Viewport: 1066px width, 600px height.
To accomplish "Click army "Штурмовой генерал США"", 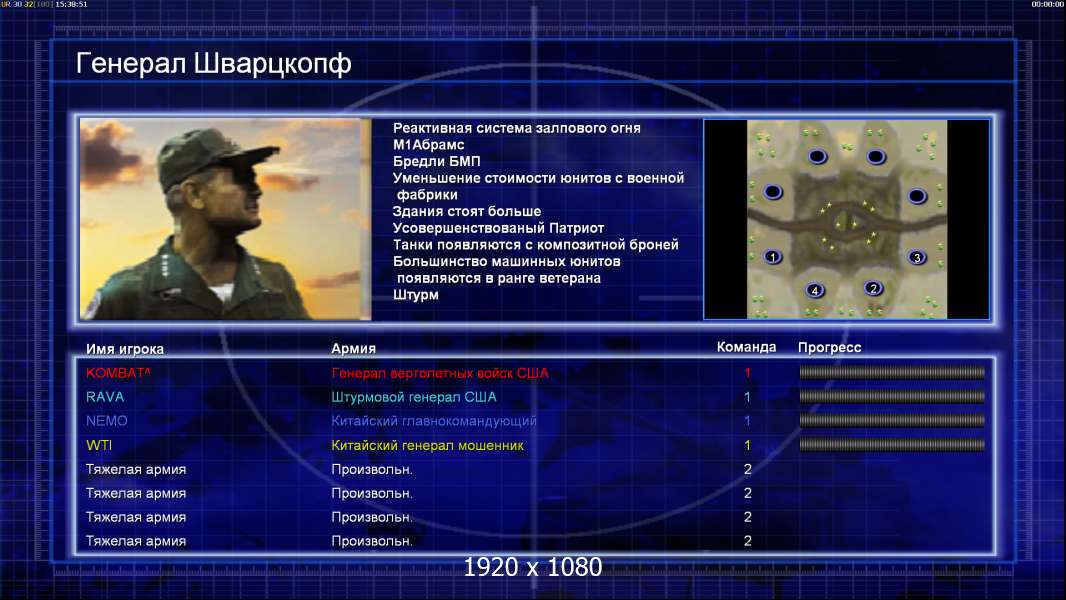I will tap(414, 397).
